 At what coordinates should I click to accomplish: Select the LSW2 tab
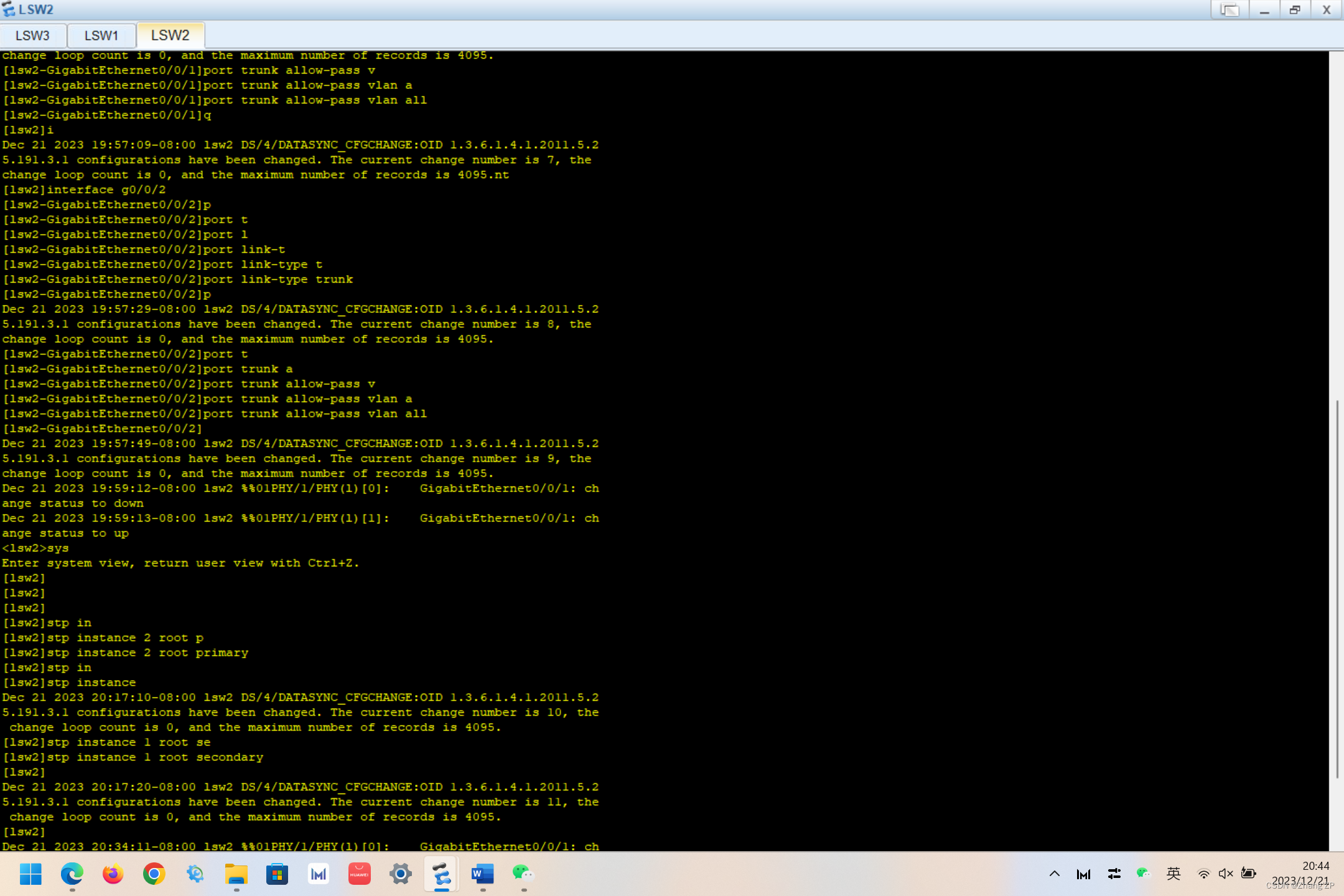click(170, 35)
